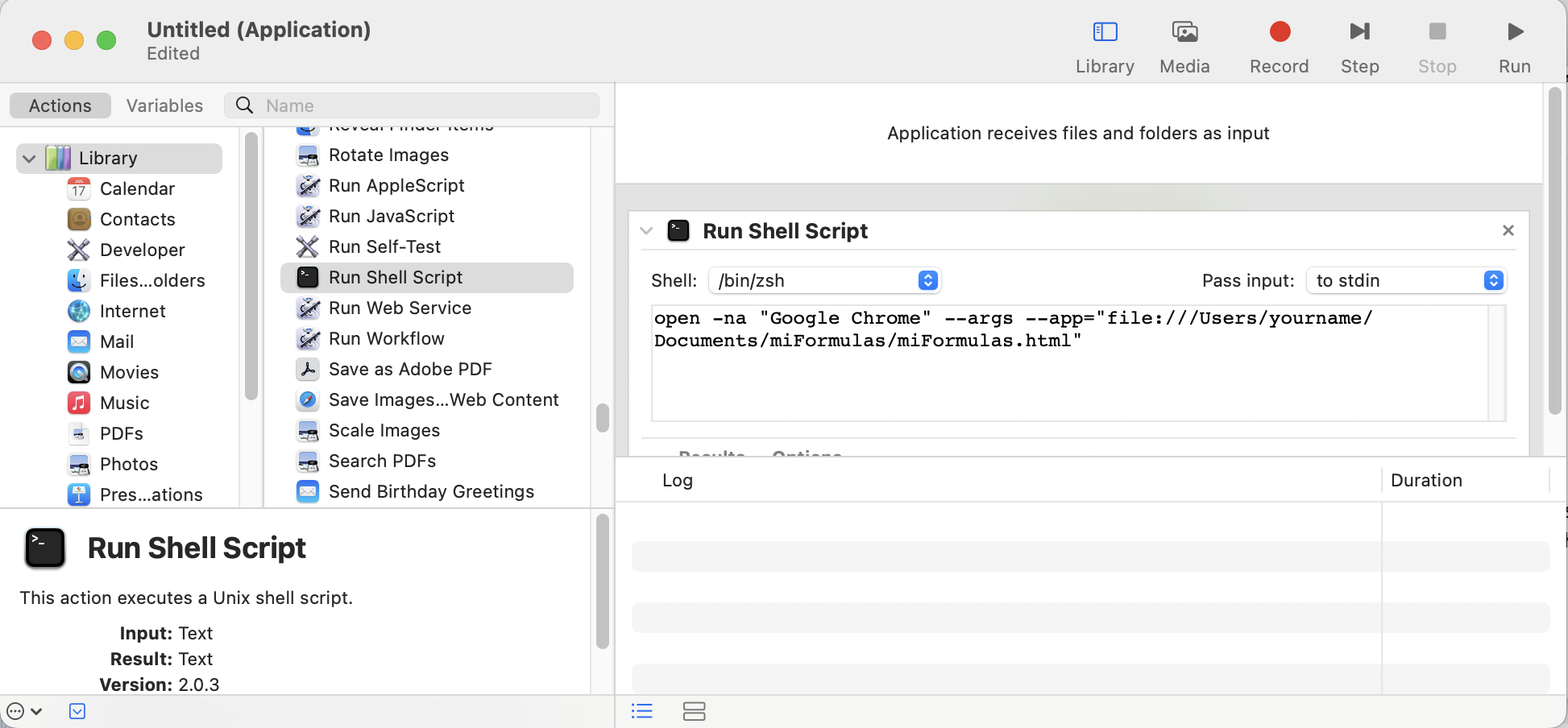Click inside the shell script text area
1568x728 pixels.
click(x=1070, y=362)
